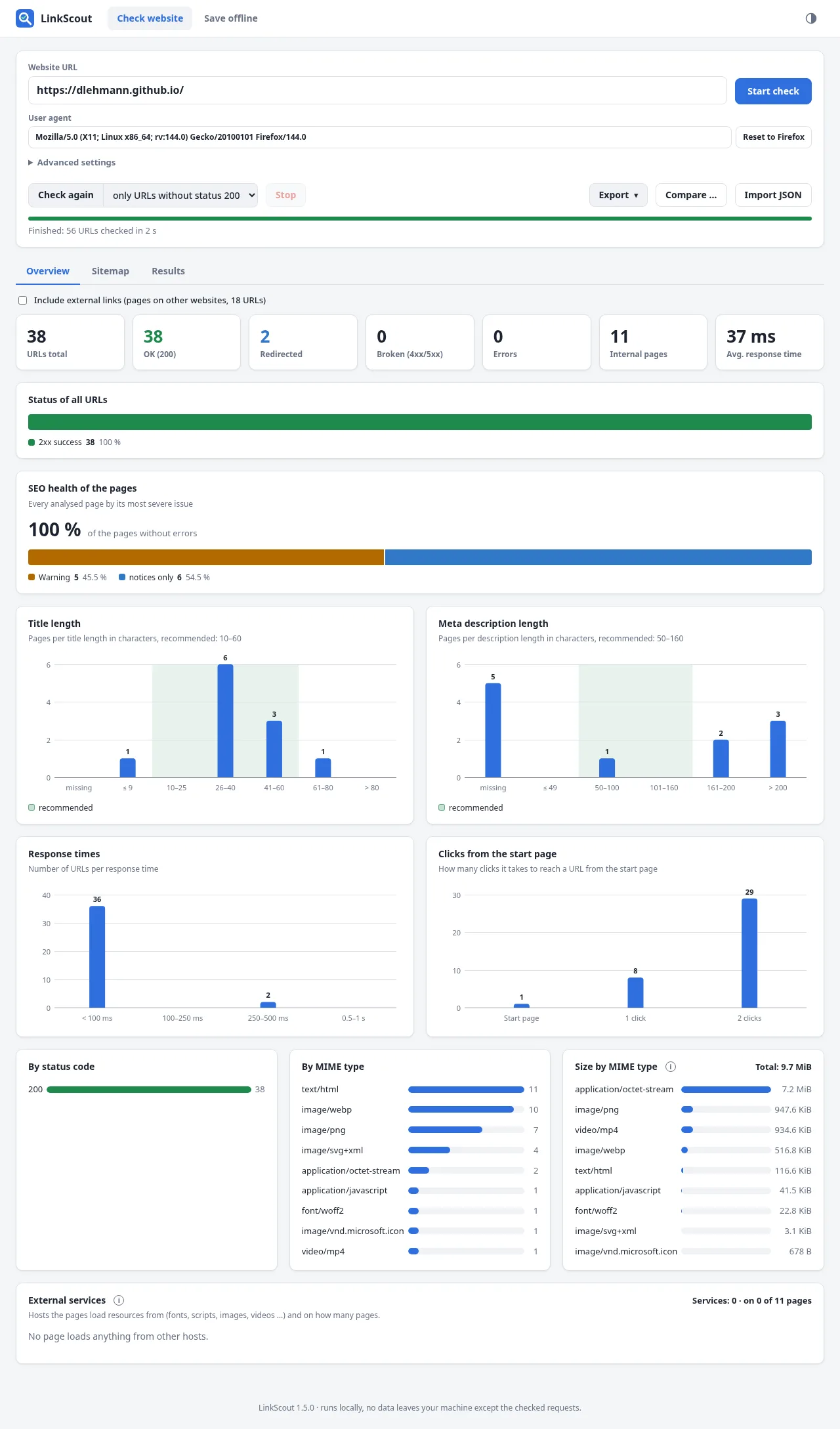The image size is (840, 1429).
Task: Click the Warning 5 legend entry
Action: click(68, 578)
